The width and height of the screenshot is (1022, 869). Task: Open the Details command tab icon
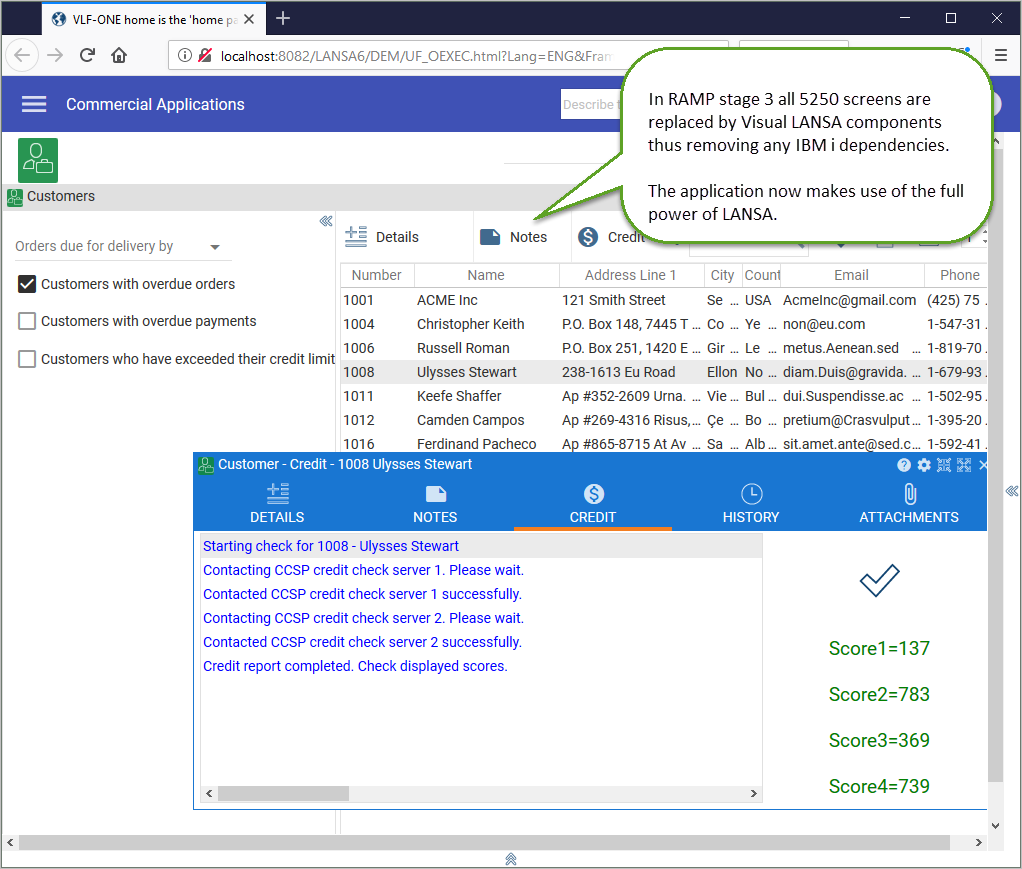356,237
